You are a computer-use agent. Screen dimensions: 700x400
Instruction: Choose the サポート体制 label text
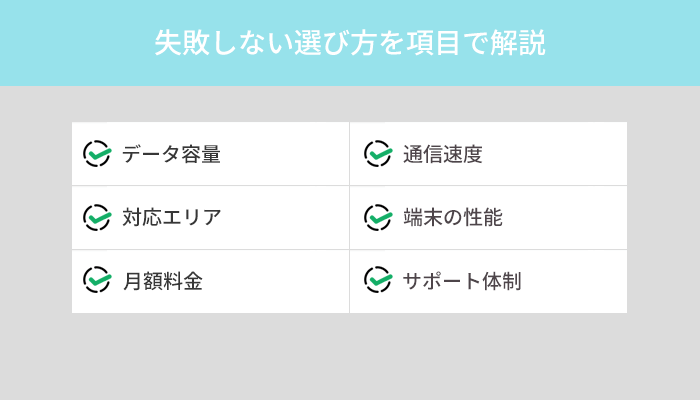[x=462, y=281]
